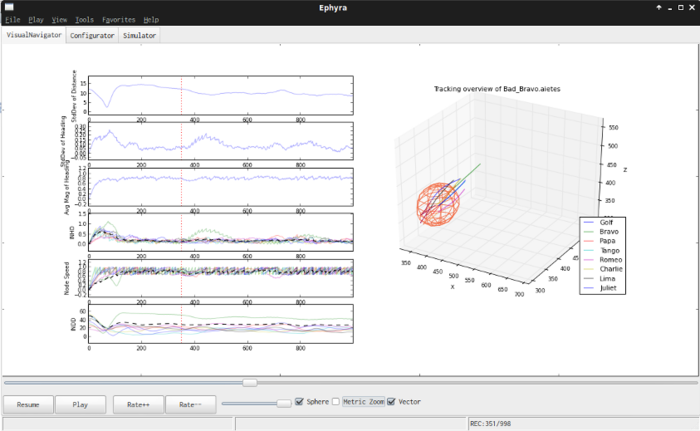This screenshot has width=700, height=431.
Task: Close the Ephyra window
Action: (x=692, y=8)
